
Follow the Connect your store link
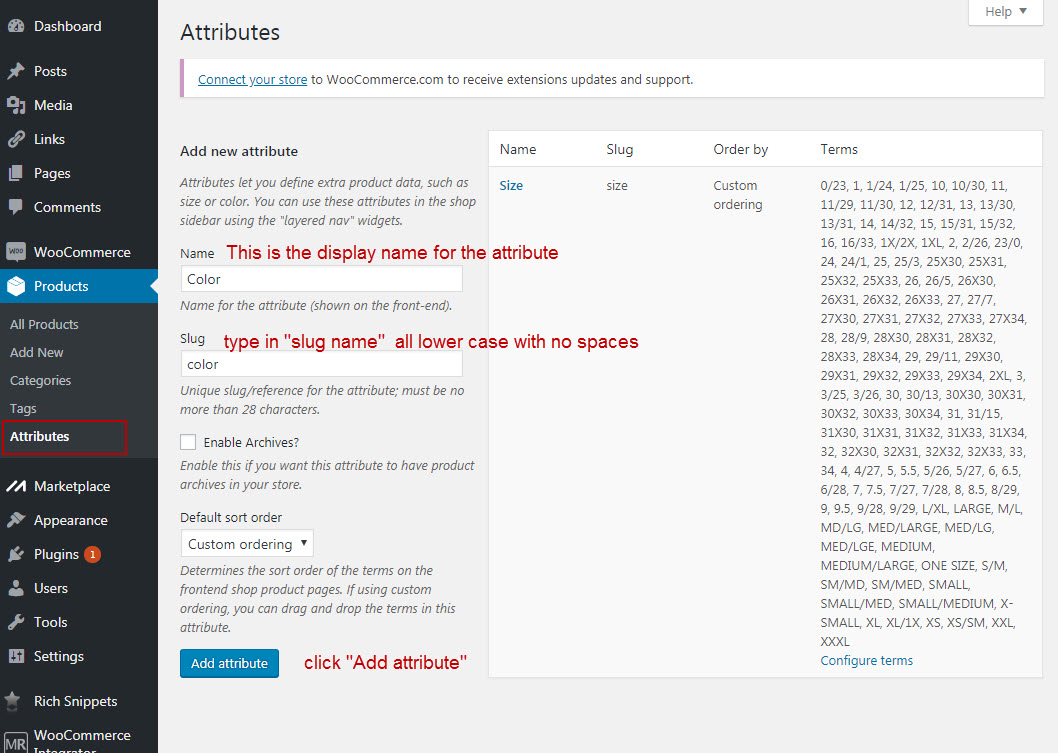(x=252, y=80)
